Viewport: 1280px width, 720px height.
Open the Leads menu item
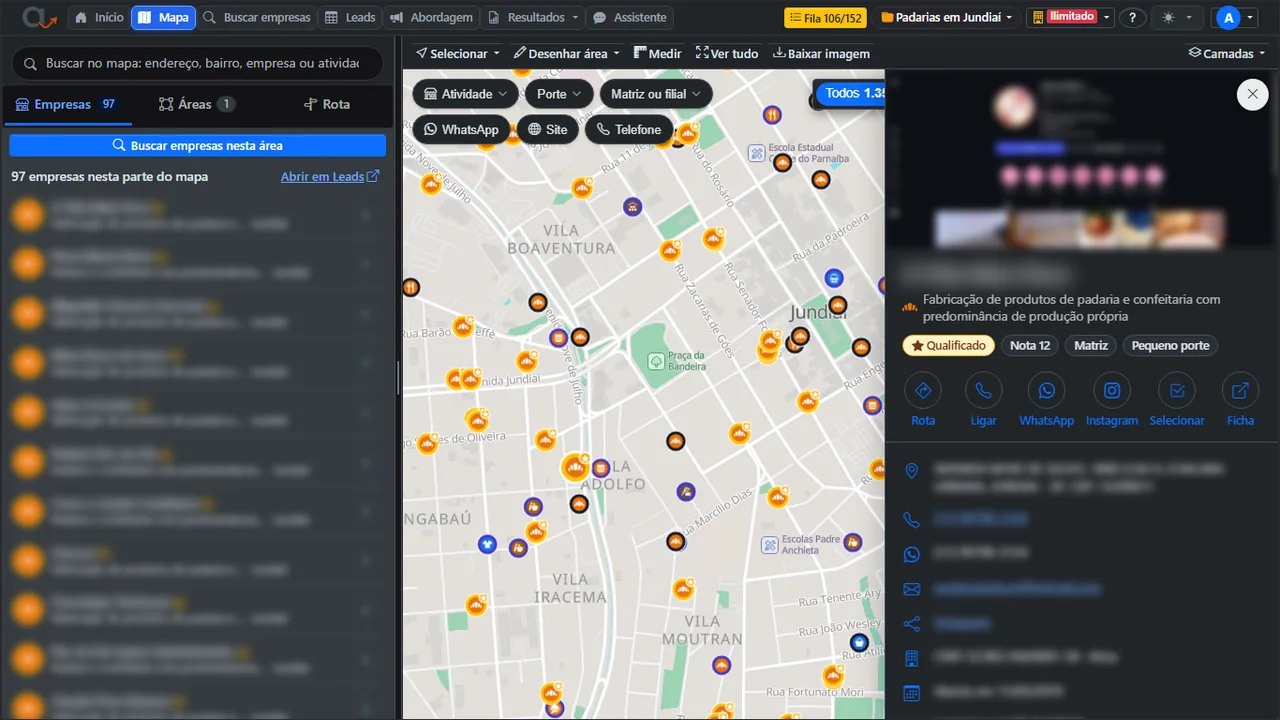click(350, 18)
